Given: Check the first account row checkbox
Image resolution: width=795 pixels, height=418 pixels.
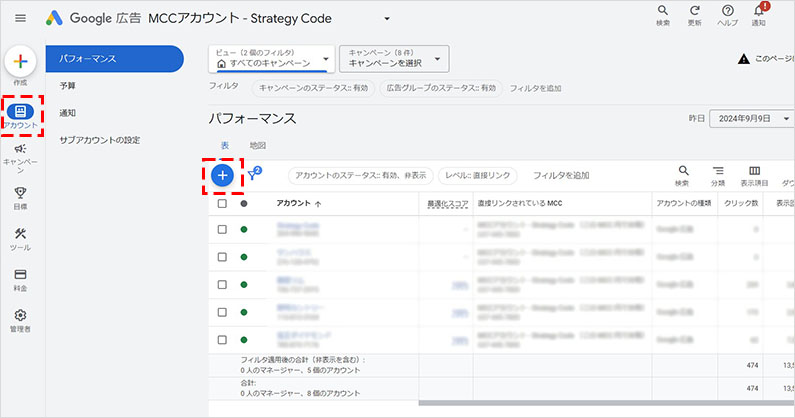Looking at the screenshot, I should tap(222, 229).
